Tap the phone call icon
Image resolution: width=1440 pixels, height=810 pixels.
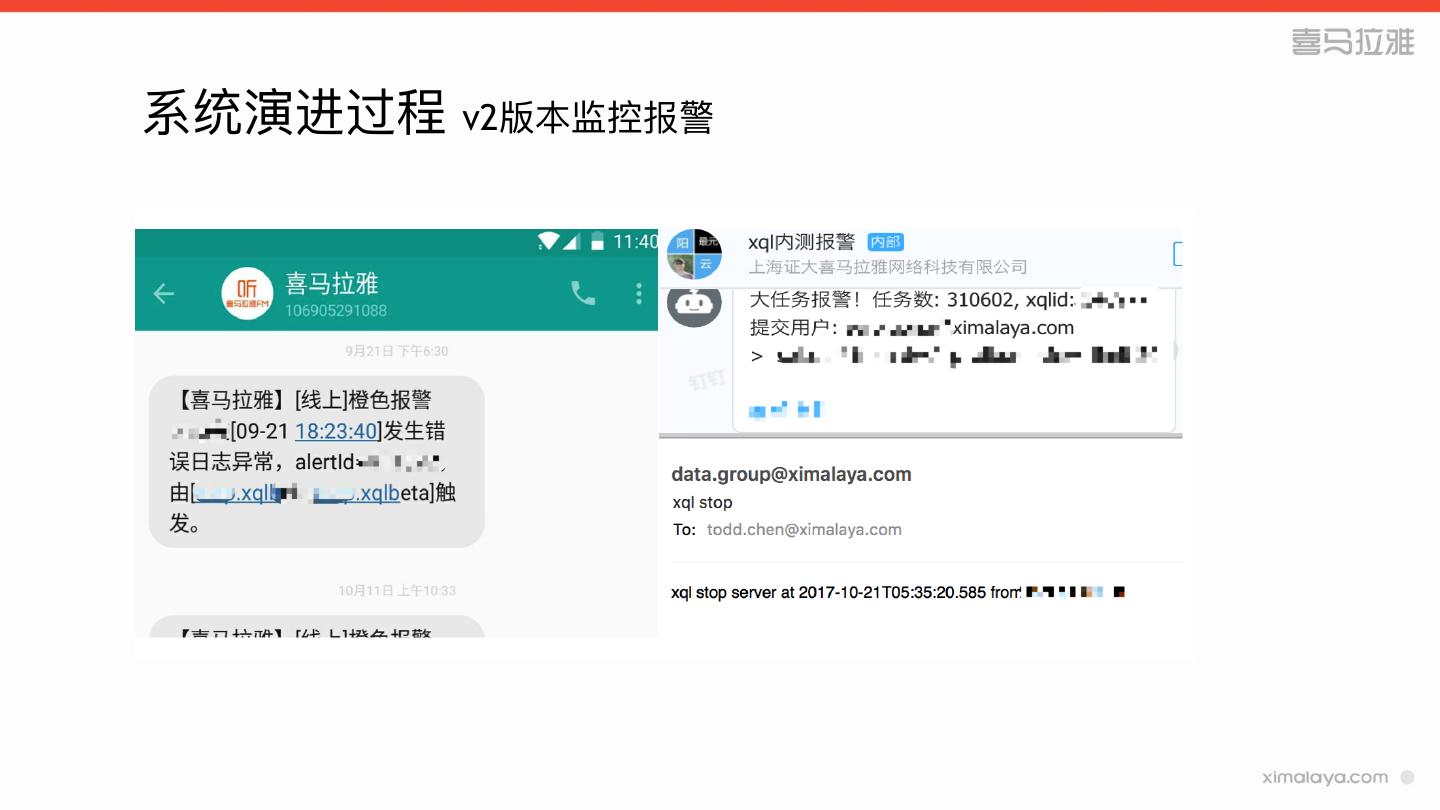583,292
